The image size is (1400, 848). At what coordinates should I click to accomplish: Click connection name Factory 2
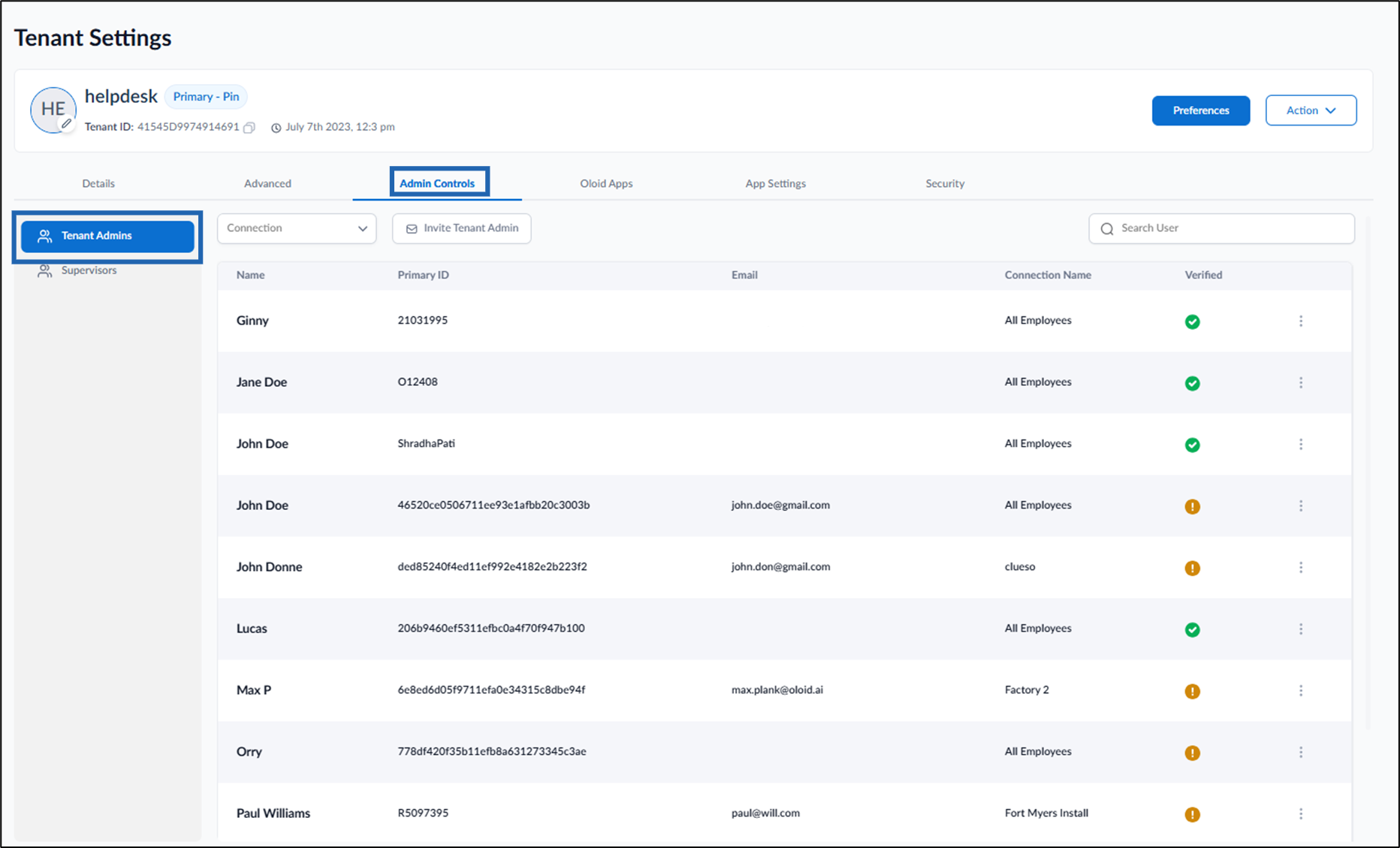1027,690
